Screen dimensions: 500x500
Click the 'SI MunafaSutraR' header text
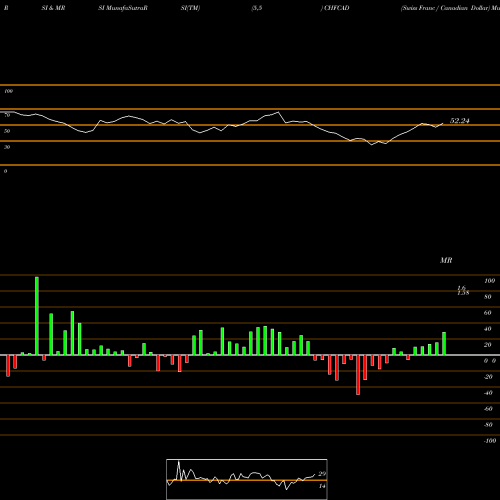click(x=123, y=8)
